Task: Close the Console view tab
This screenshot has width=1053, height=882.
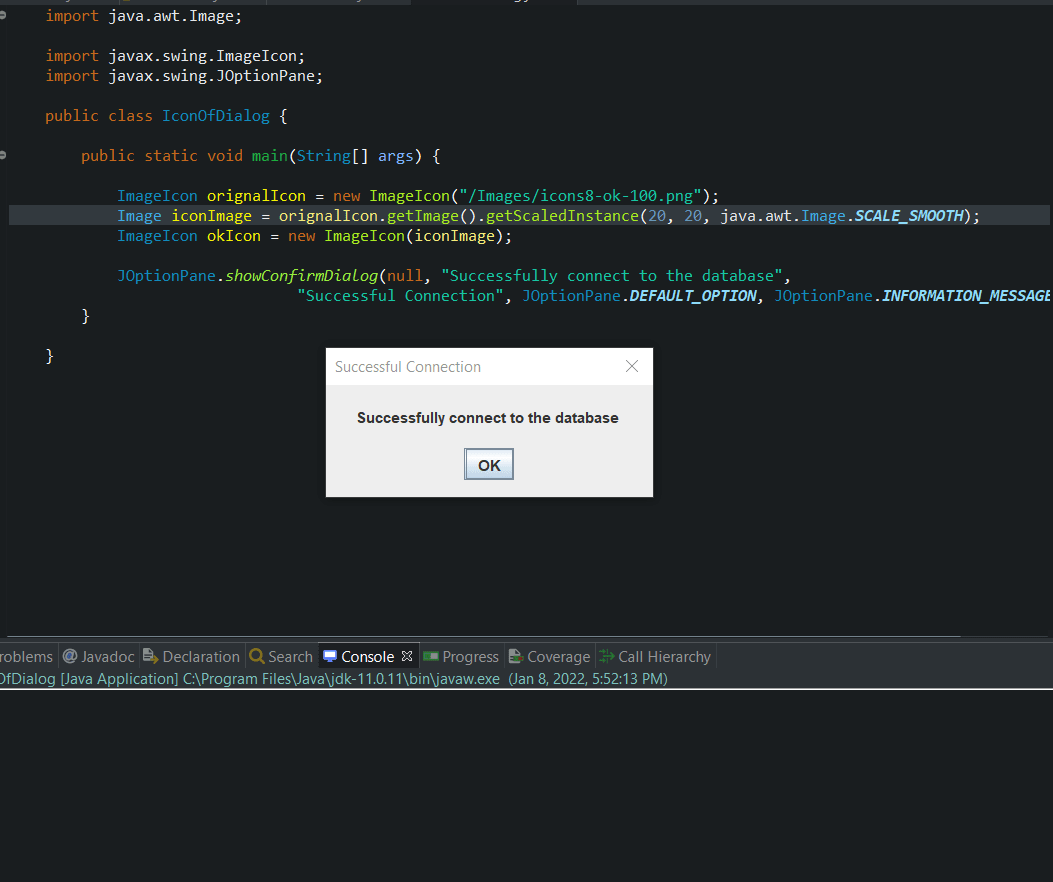Action: click(x=405, y=656)
